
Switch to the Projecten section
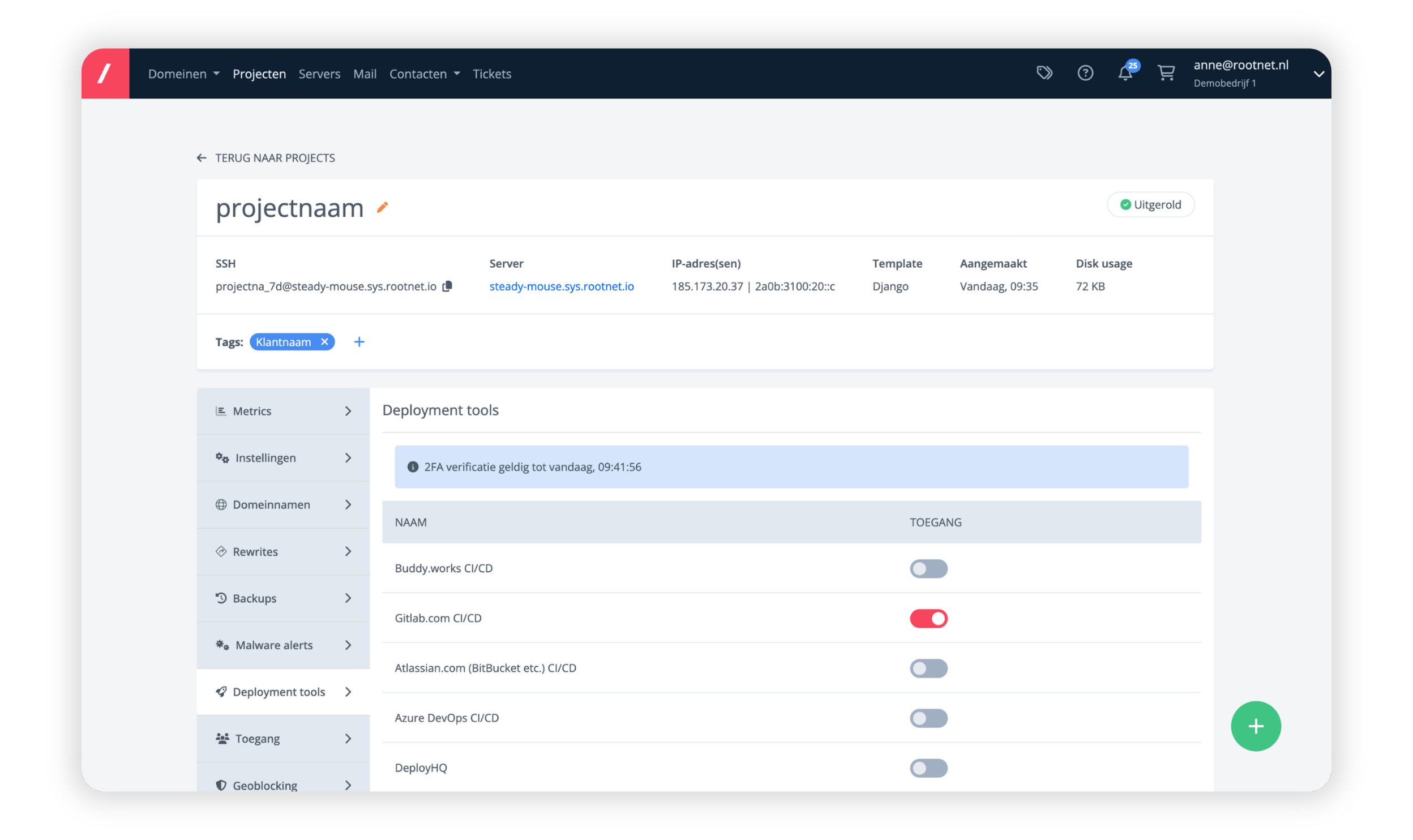pyautogui.click(x=259, y=73)
